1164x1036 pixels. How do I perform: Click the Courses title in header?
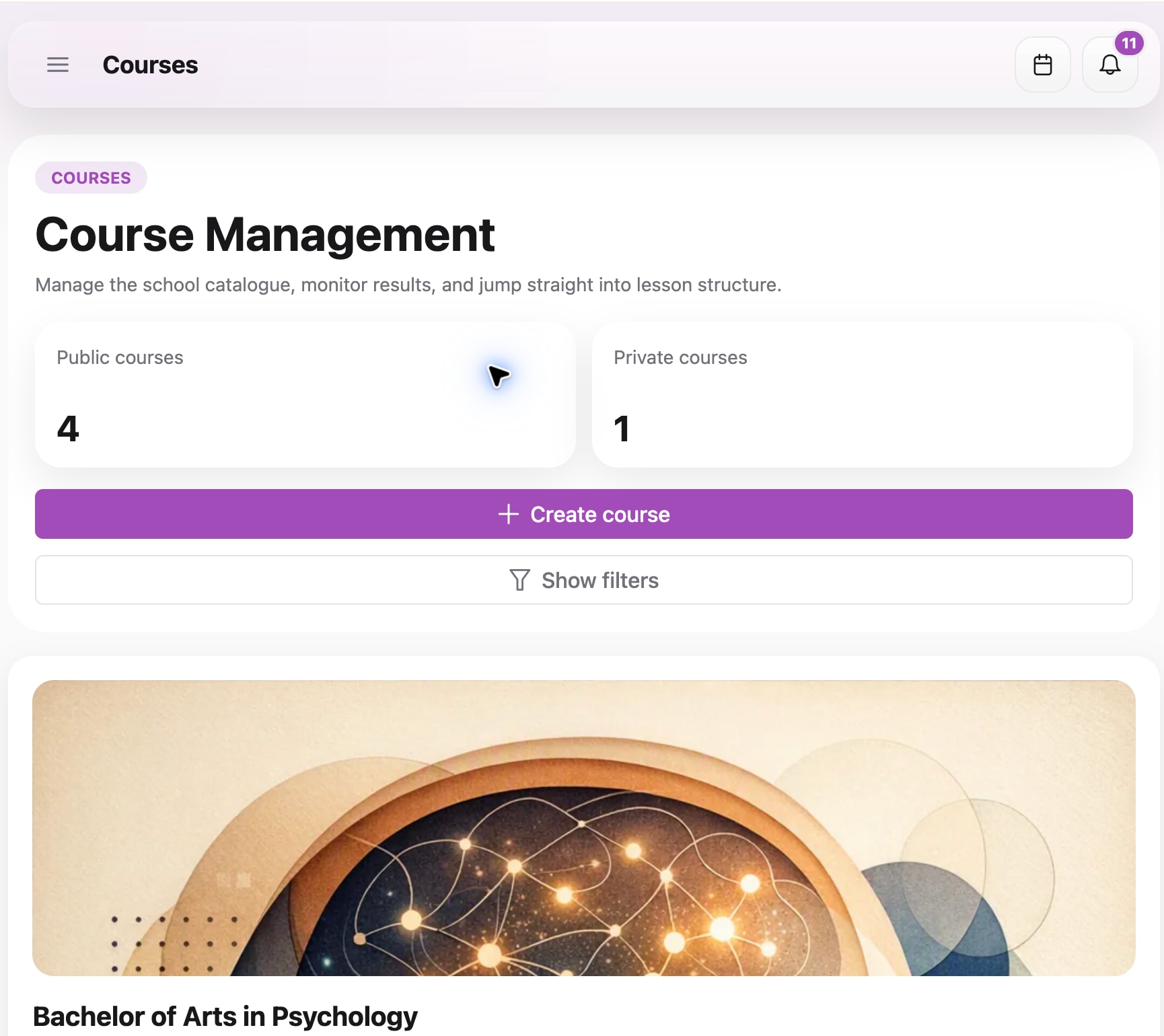tap(150, 65)
